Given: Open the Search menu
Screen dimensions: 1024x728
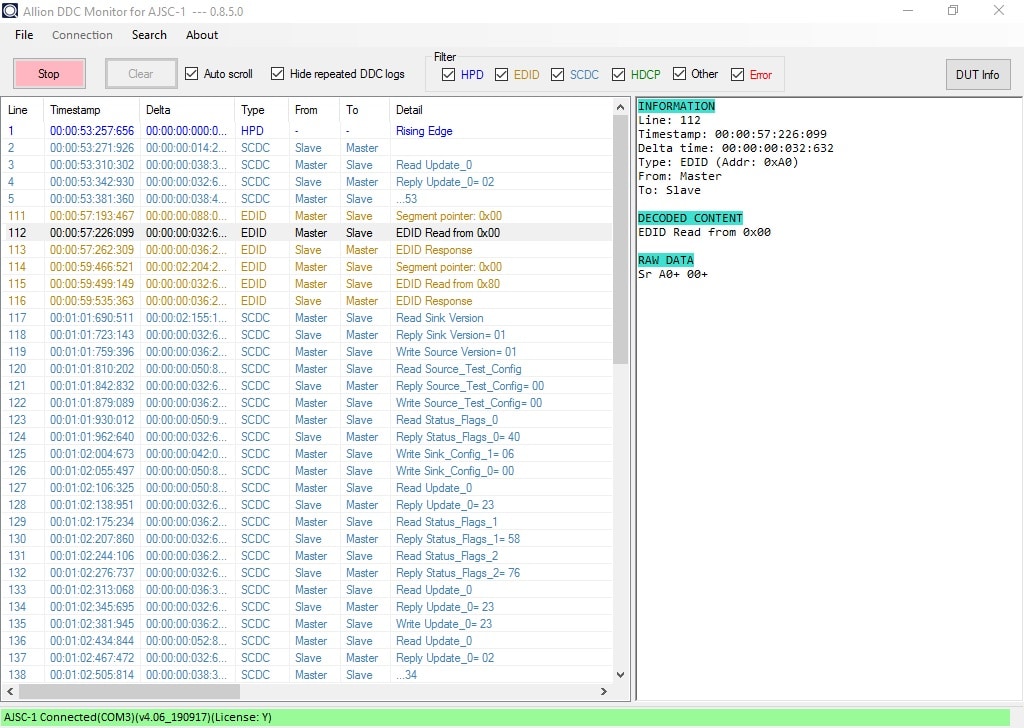Looking at the screenshot, I should (149, 35).
